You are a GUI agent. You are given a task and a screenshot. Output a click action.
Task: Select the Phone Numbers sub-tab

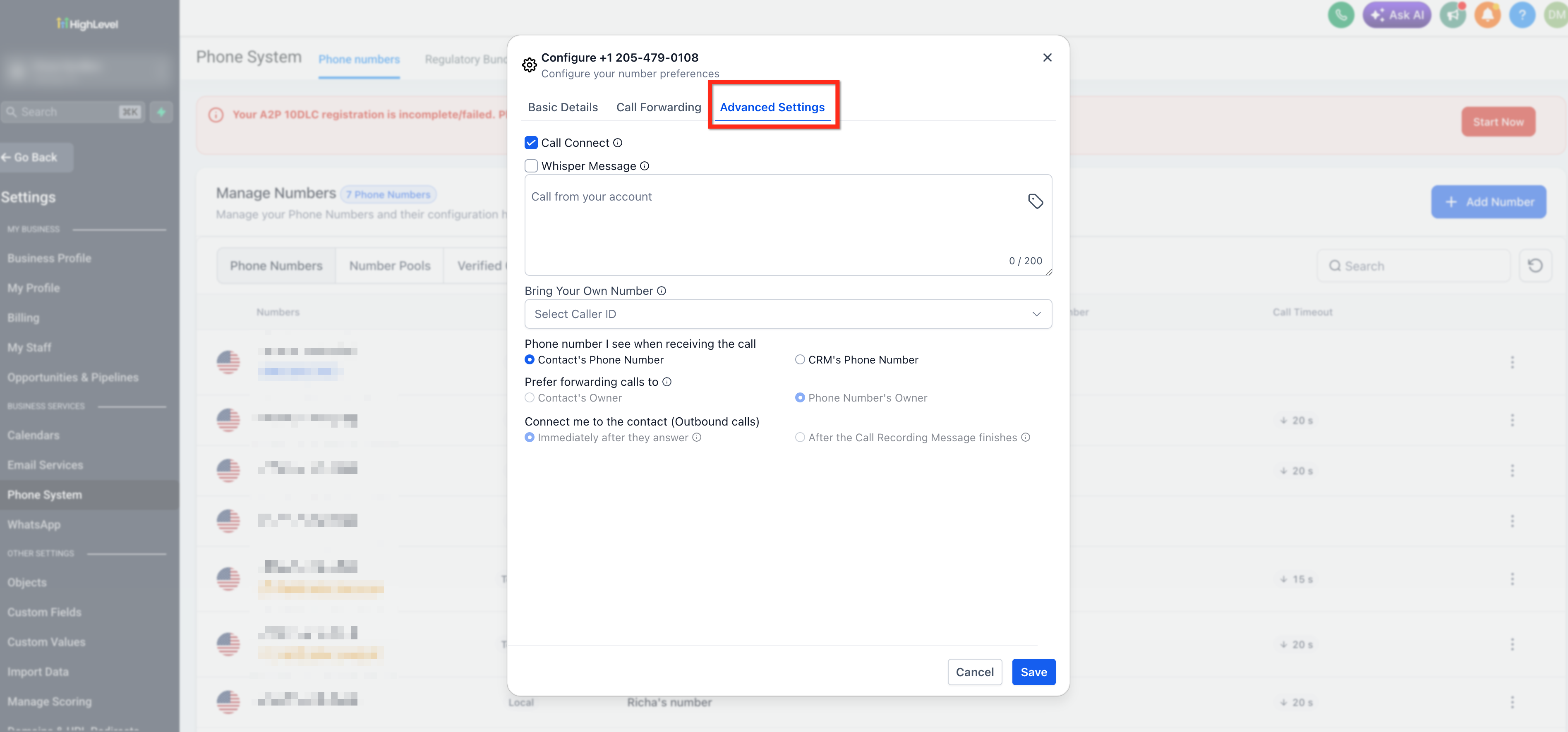[276, 266]
